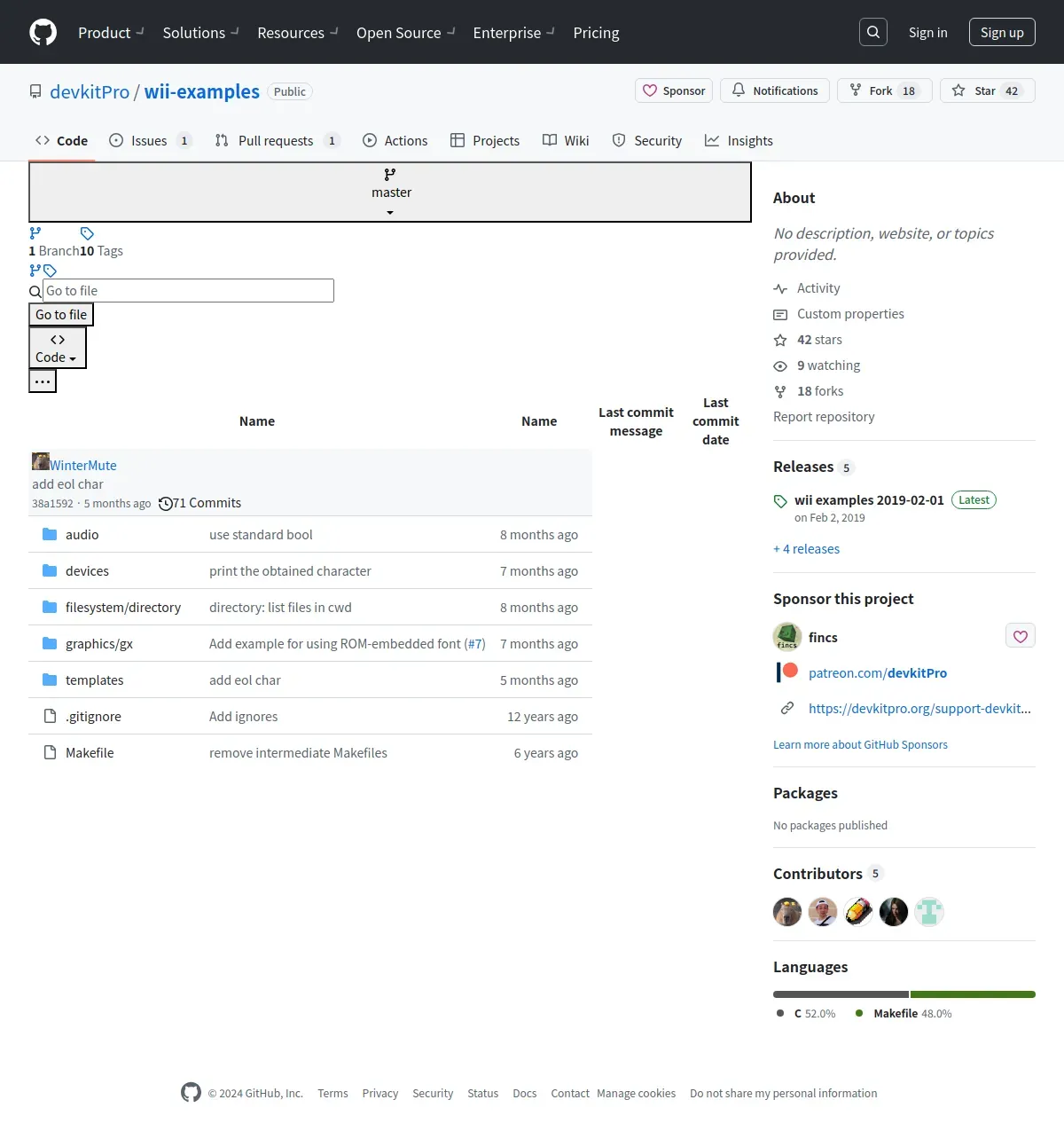Click the Pricing link
This screenshot has width=1064, height=1139.
(x=596, y=32)
